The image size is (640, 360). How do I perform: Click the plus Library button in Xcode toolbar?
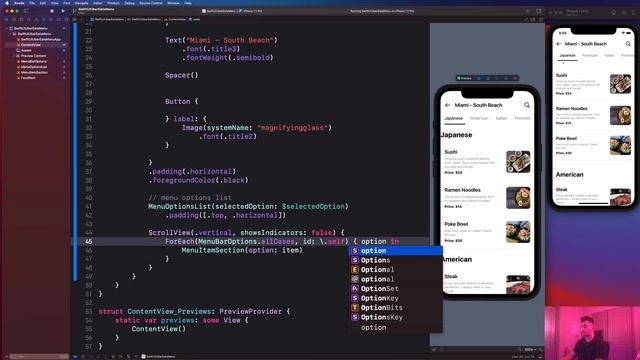tap(528, 11)
